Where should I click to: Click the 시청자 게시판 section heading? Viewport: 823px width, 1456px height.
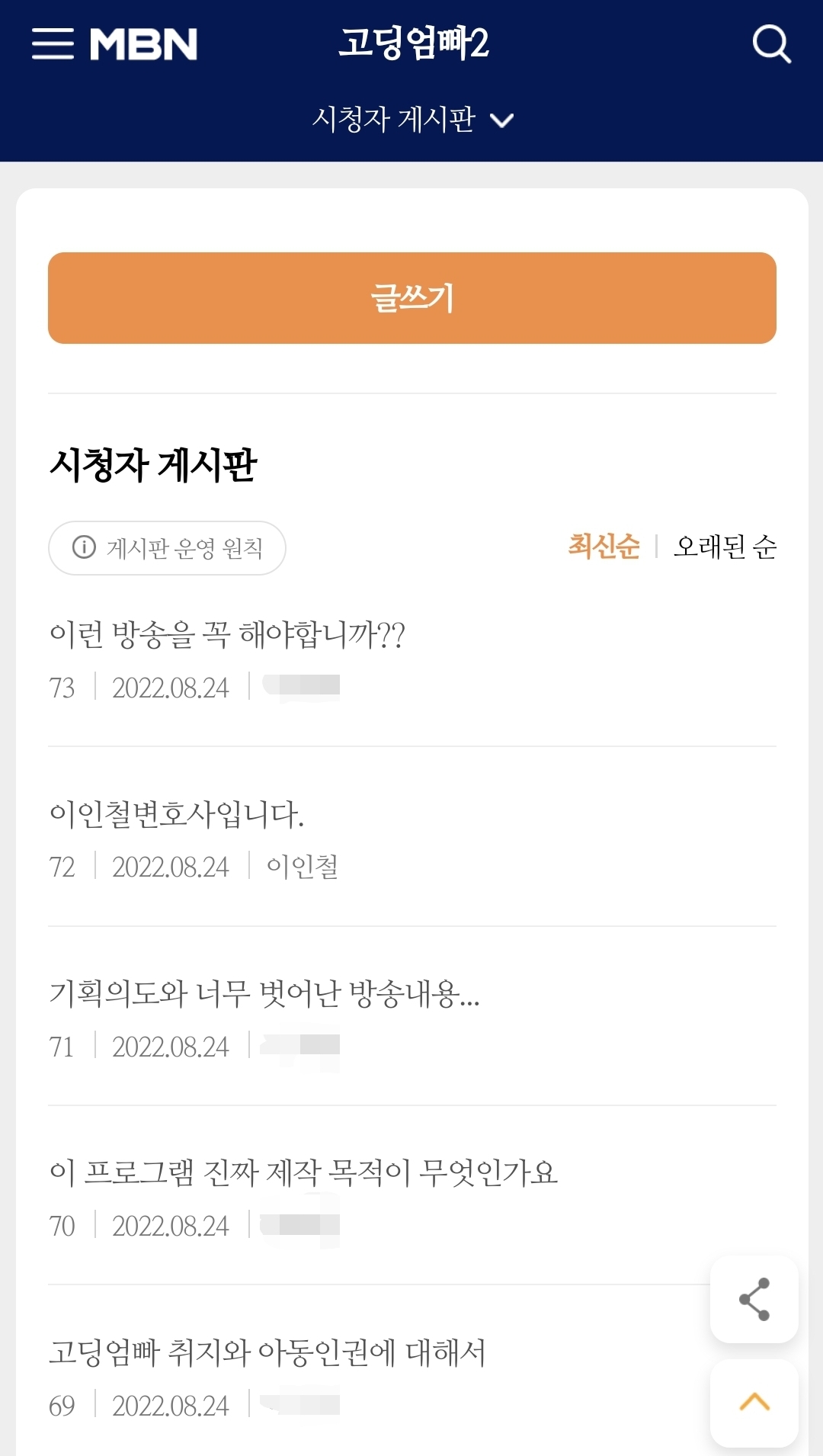coord(153,465)
